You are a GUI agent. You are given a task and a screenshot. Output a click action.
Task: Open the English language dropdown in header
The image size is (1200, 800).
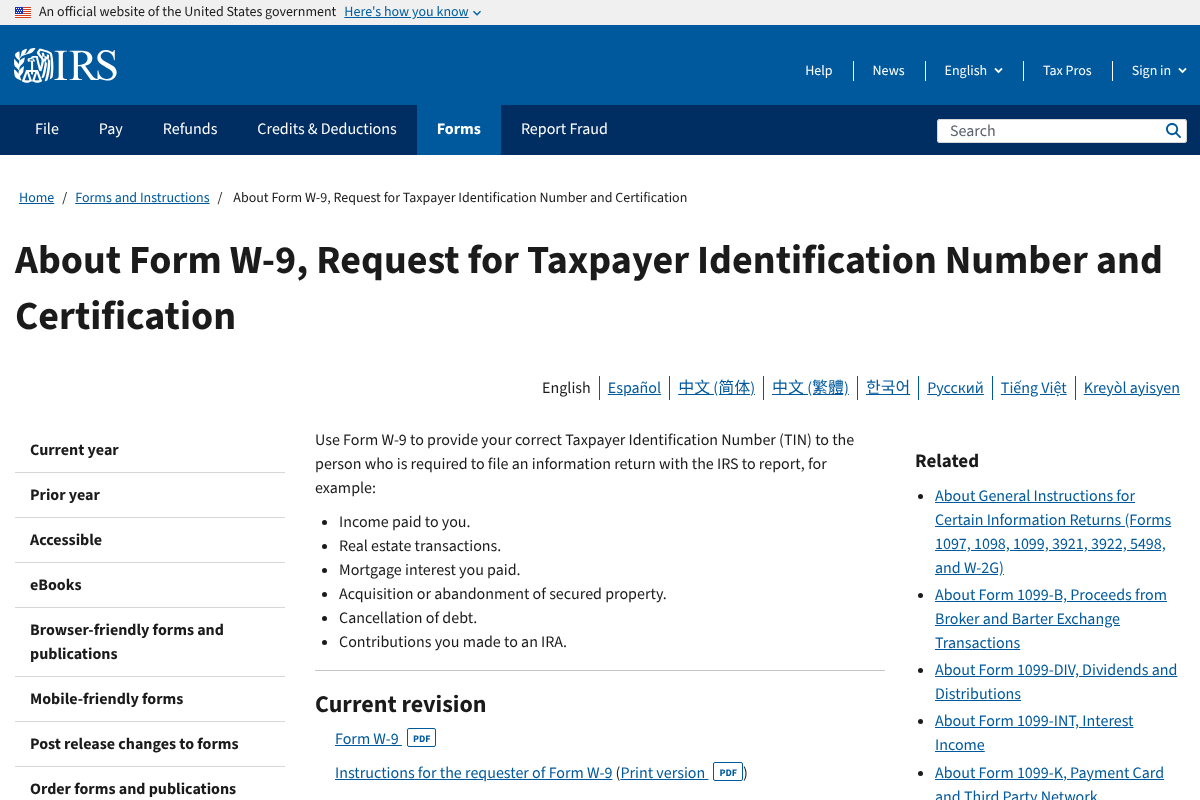[x=973, y=70]
